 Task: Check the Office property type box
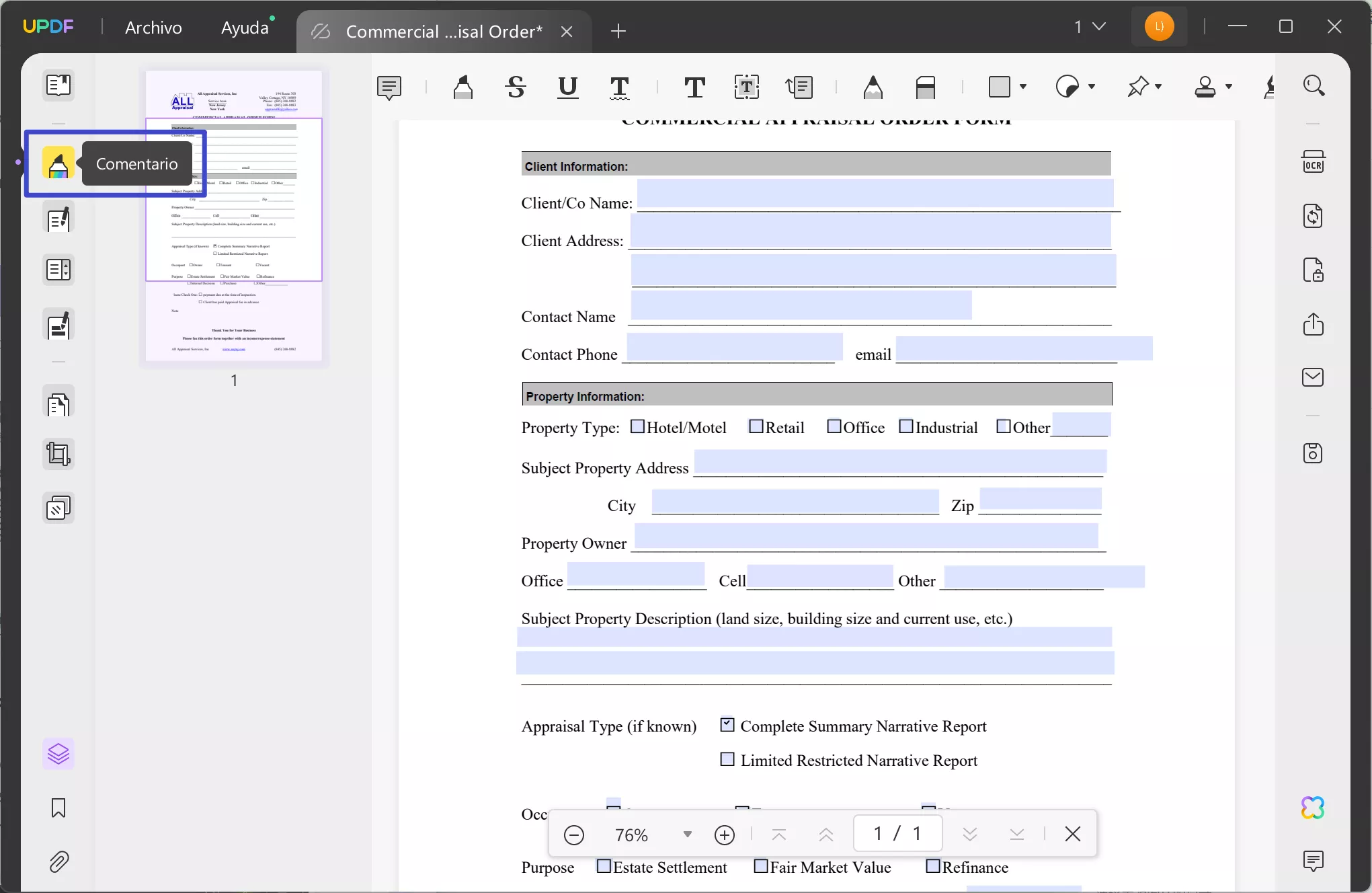834,426
